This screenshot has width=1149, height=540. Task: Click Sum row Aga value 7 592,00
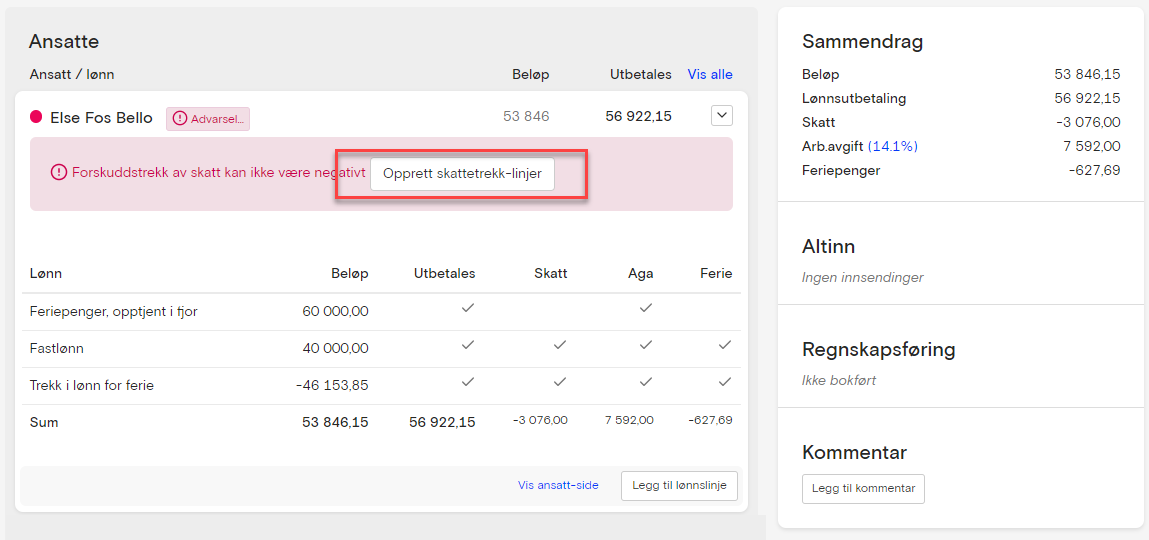(629, 421)
